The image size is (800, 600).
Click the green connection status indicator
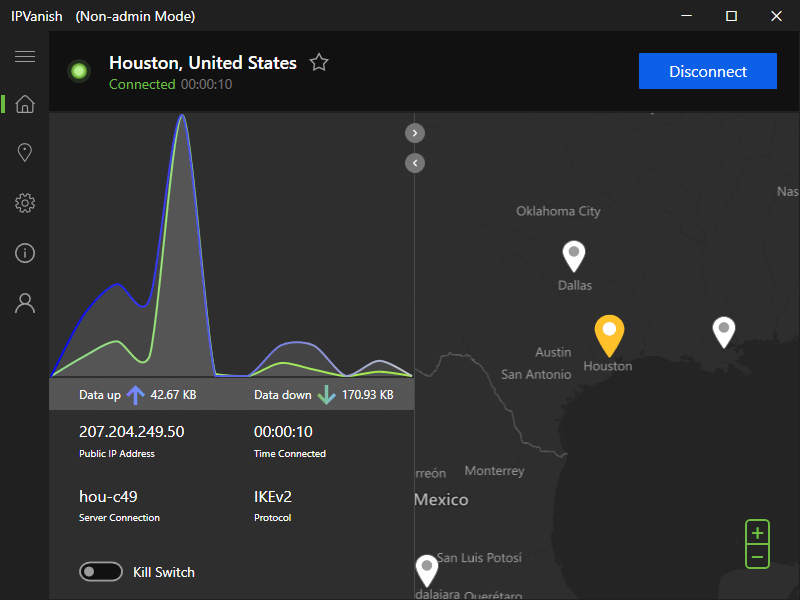pos(79,71)
